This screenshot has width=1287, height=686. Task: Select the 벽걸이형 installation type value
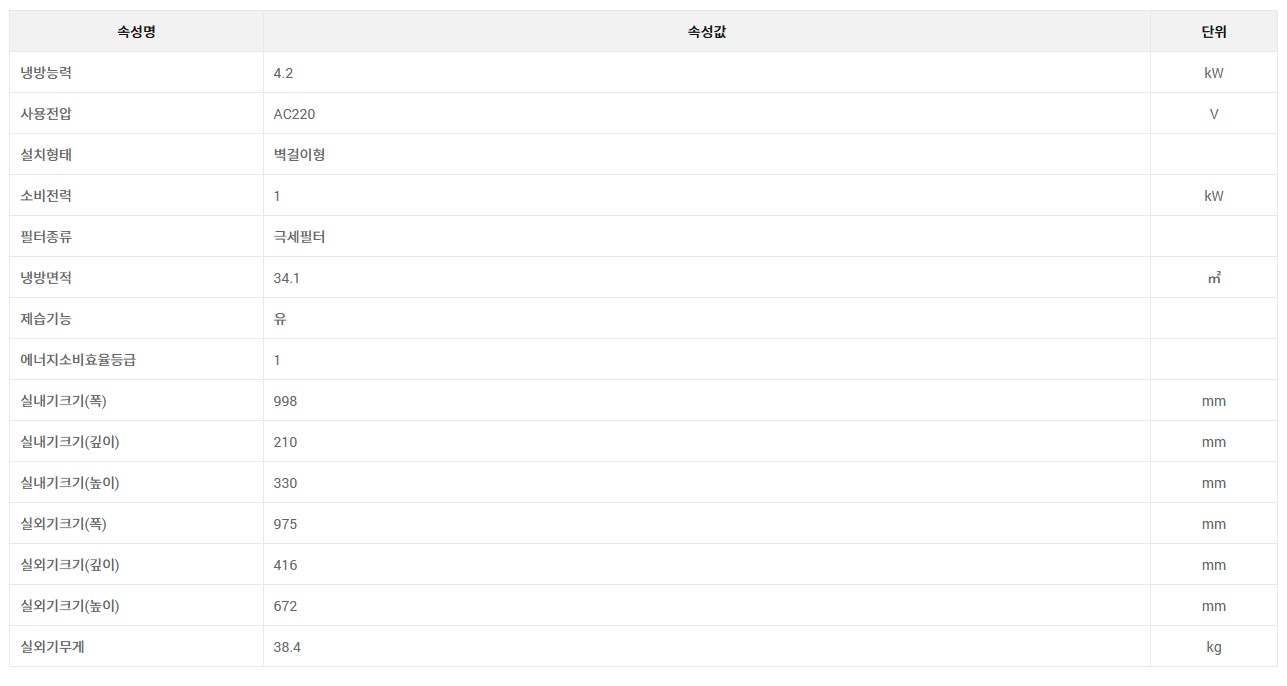click(x=299, y=155)
